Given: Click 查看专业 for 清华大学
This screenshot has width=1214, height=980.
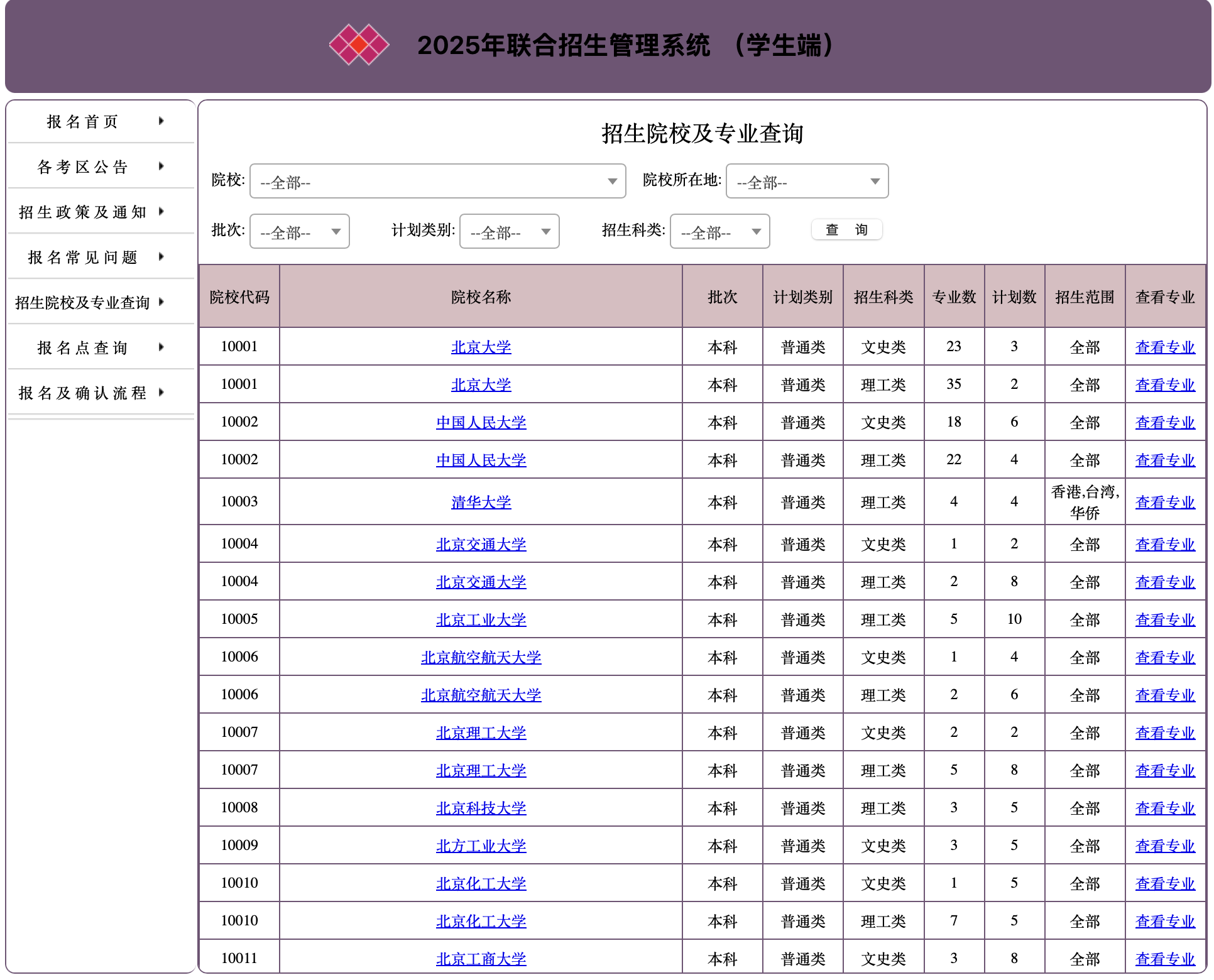Looking at the screenshot, I should pos(1166,502).
